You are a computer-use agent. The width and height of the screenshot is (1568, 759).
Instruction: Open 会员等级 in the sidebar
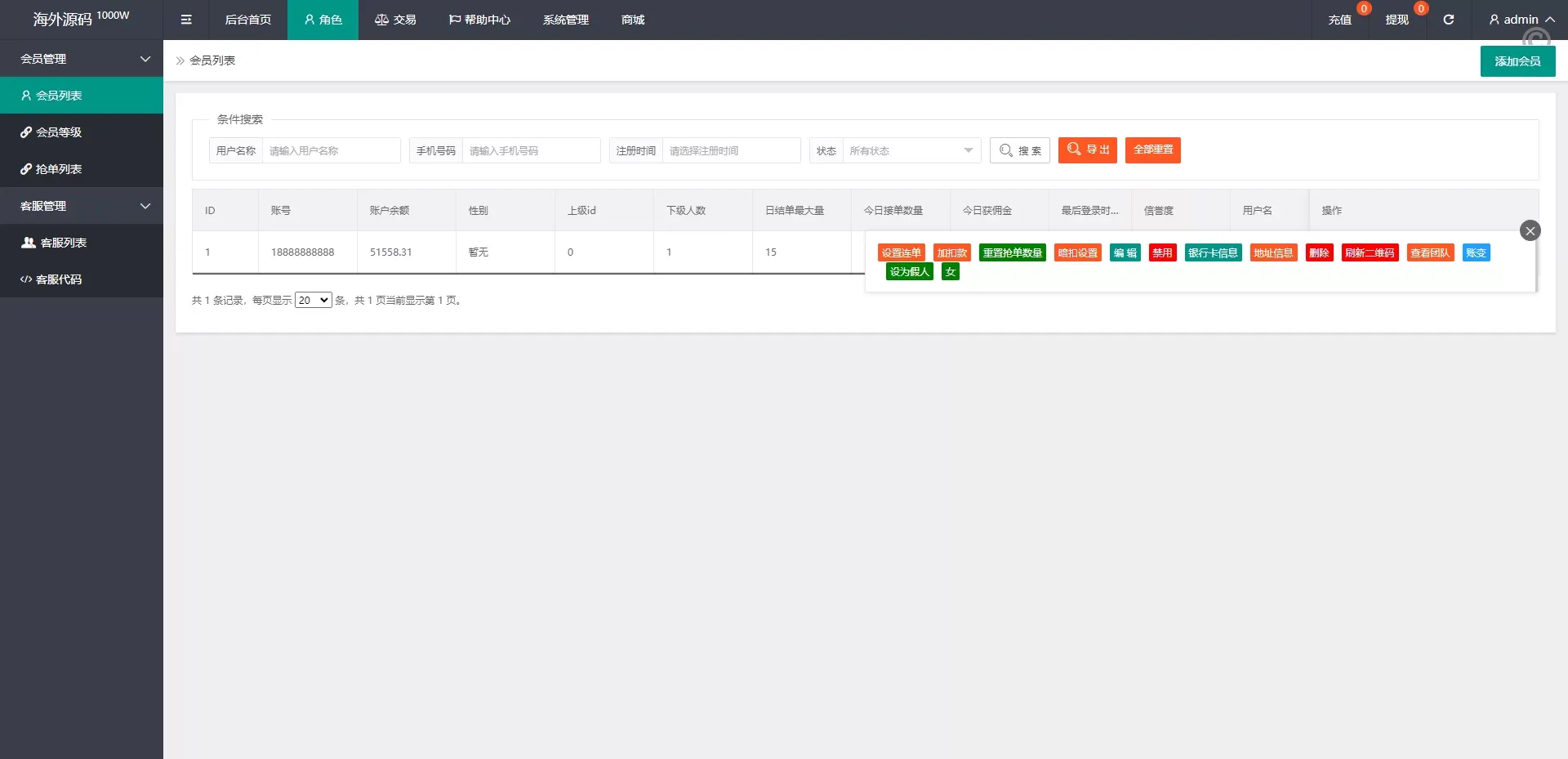point(59,132)
